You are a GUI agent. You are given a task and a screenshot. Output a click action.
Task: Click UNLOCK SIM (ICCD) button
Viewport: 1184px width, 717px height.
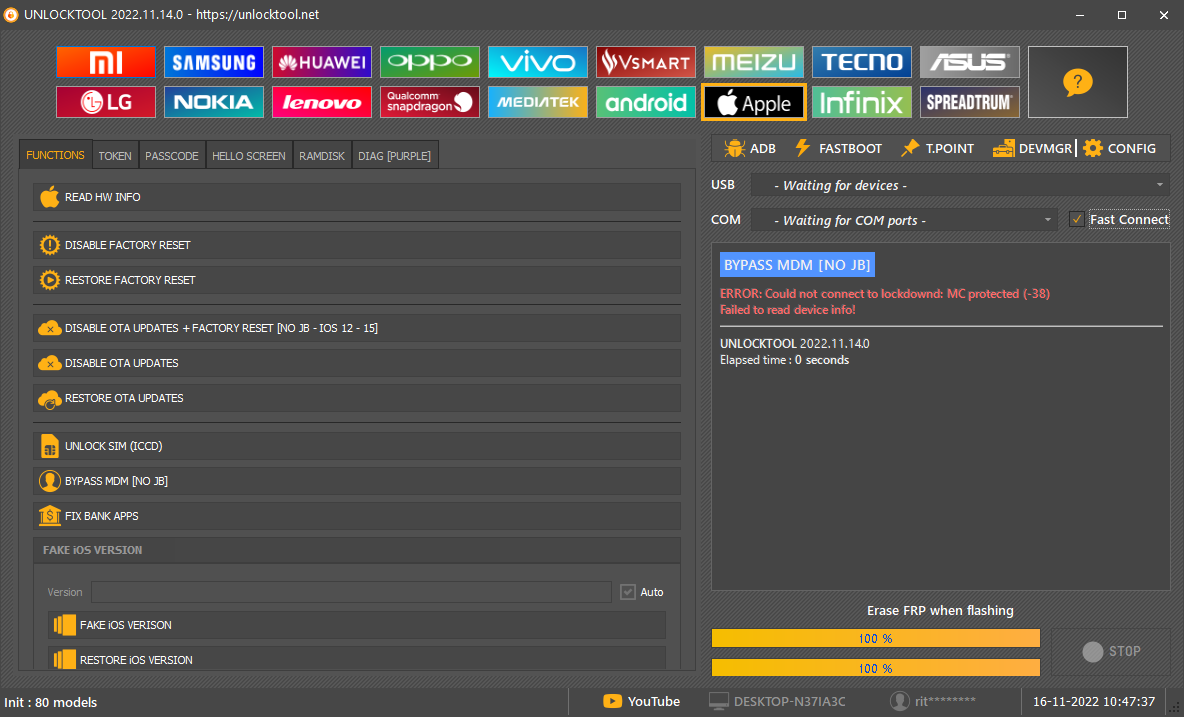[x=356, y=446]
